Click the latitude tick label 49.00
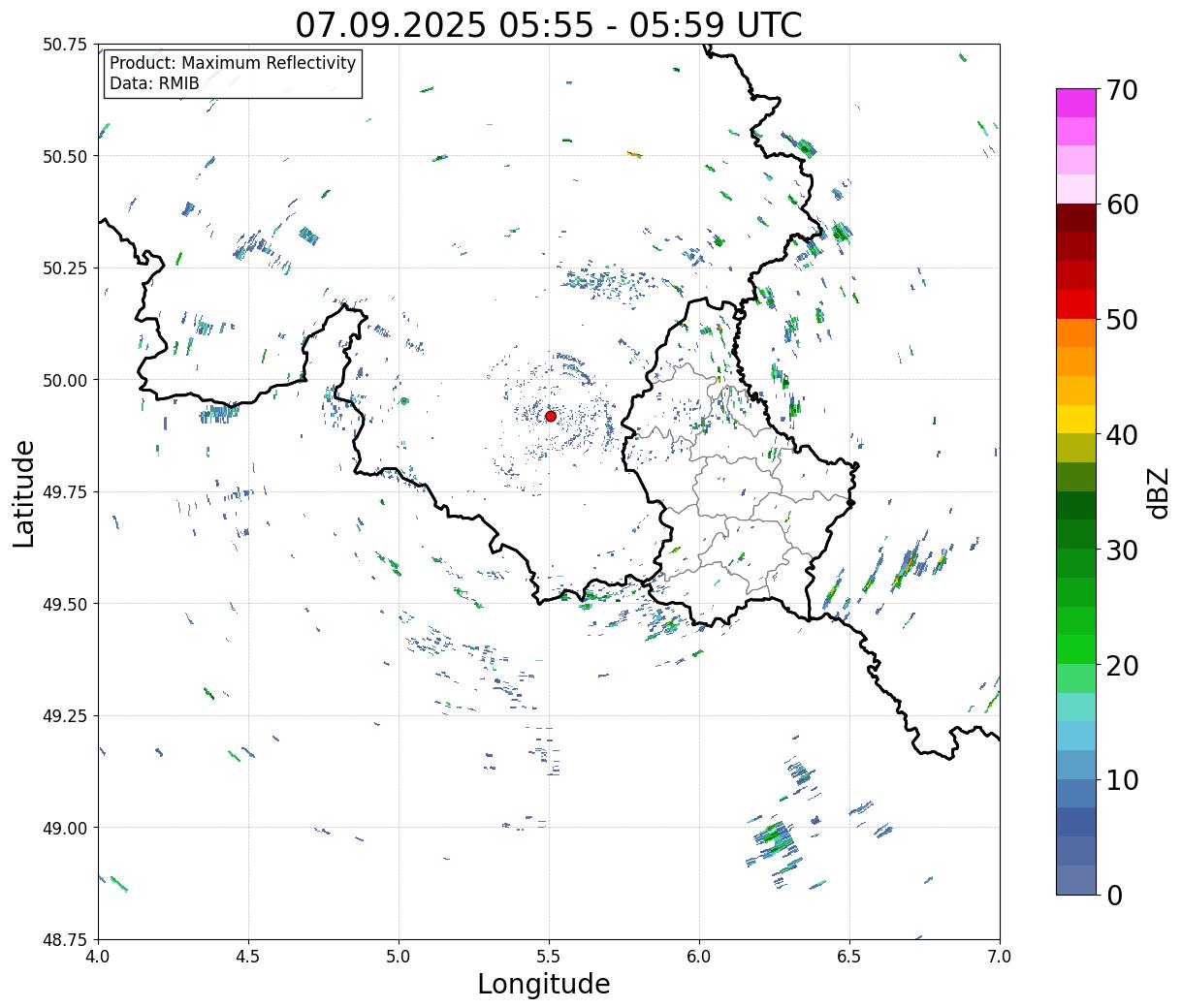This screenshot has width=1182, height=1008. click(x=65, y=828)
